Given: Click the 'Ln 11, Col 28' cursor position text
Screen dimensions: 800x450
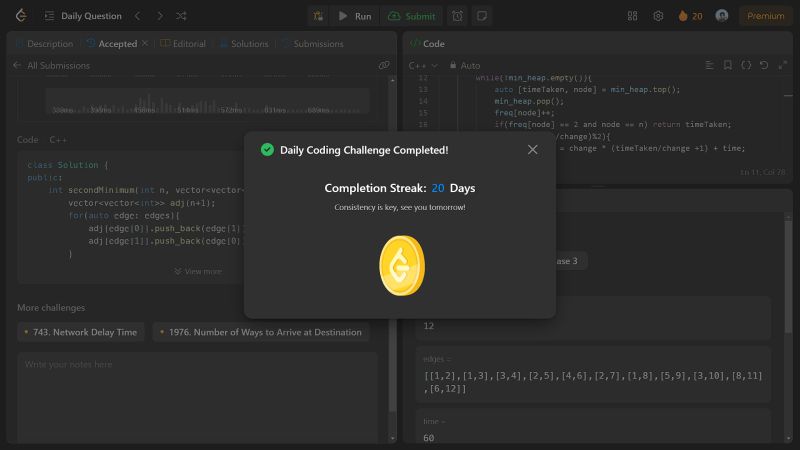Looking at the screenshot, I should [x=763, y=172].
